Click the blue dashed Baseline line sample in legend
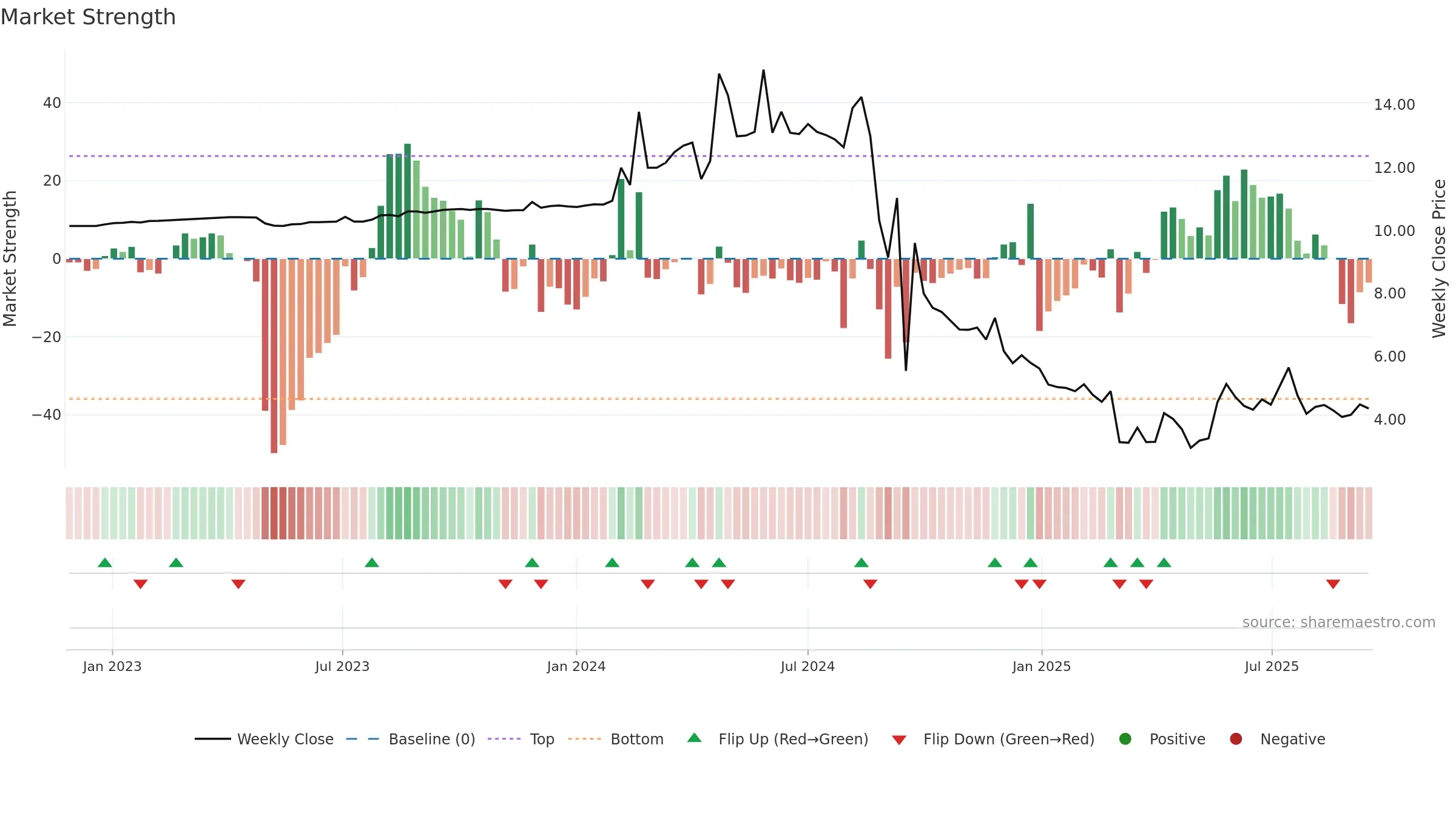Screen dimensions: 1456x819 click(x=363, y=739)
